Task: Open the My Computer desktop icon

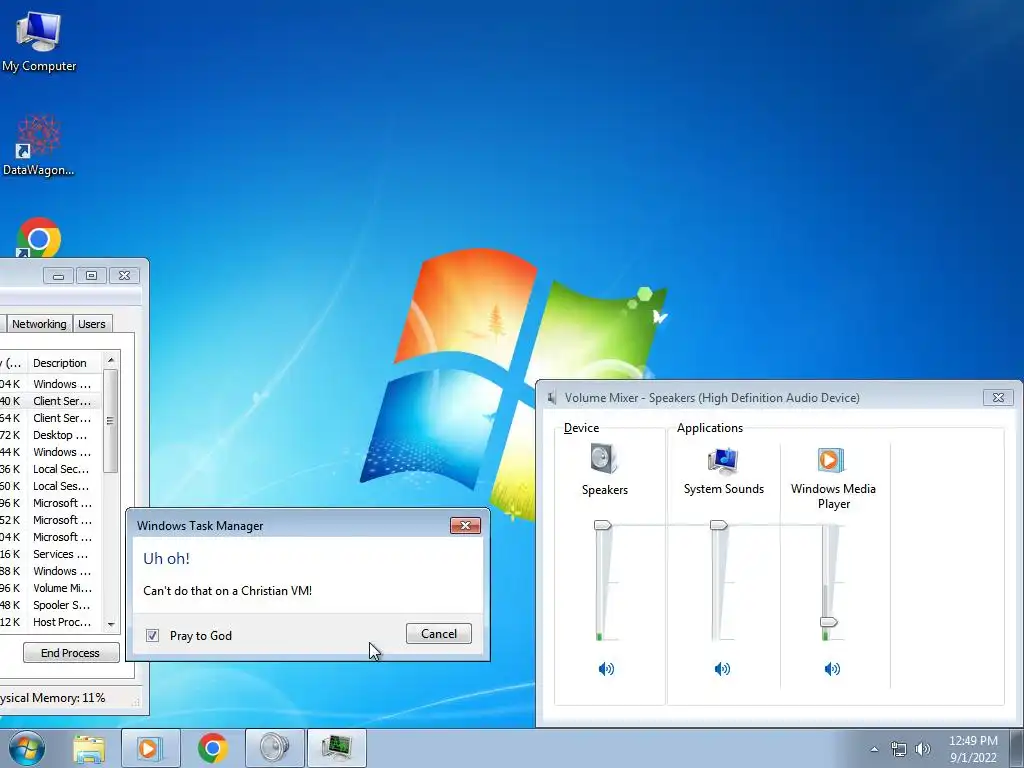Action: (39, 40)
